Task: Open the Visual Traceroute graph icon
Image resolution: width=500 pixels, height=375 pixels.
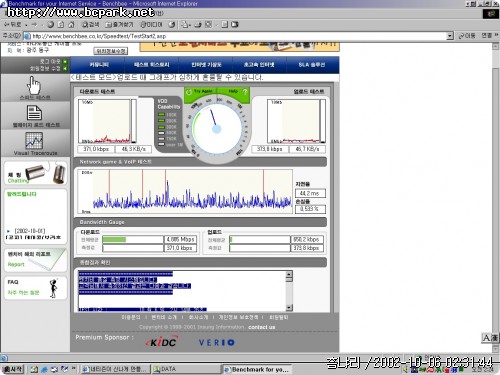Action: pyautogui.click(x=34, y=141)
